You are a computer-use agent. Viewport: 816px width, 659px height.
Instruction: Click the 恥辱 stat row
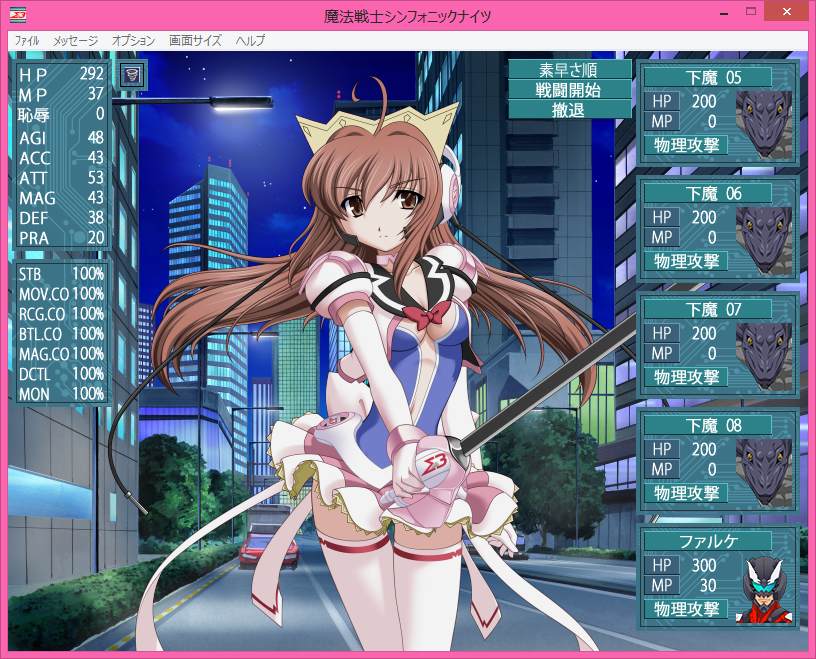61,114
